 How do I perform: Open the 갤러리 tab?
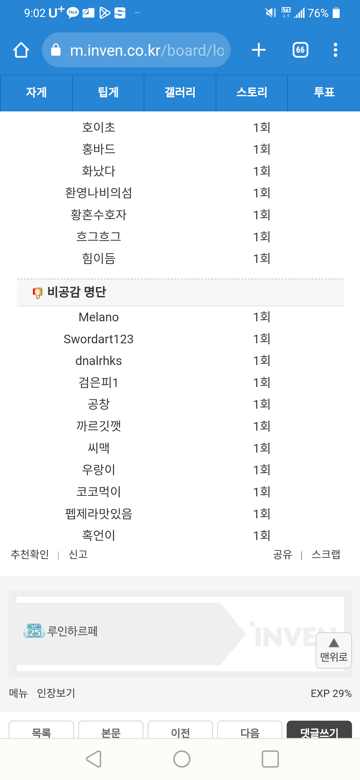180,93
